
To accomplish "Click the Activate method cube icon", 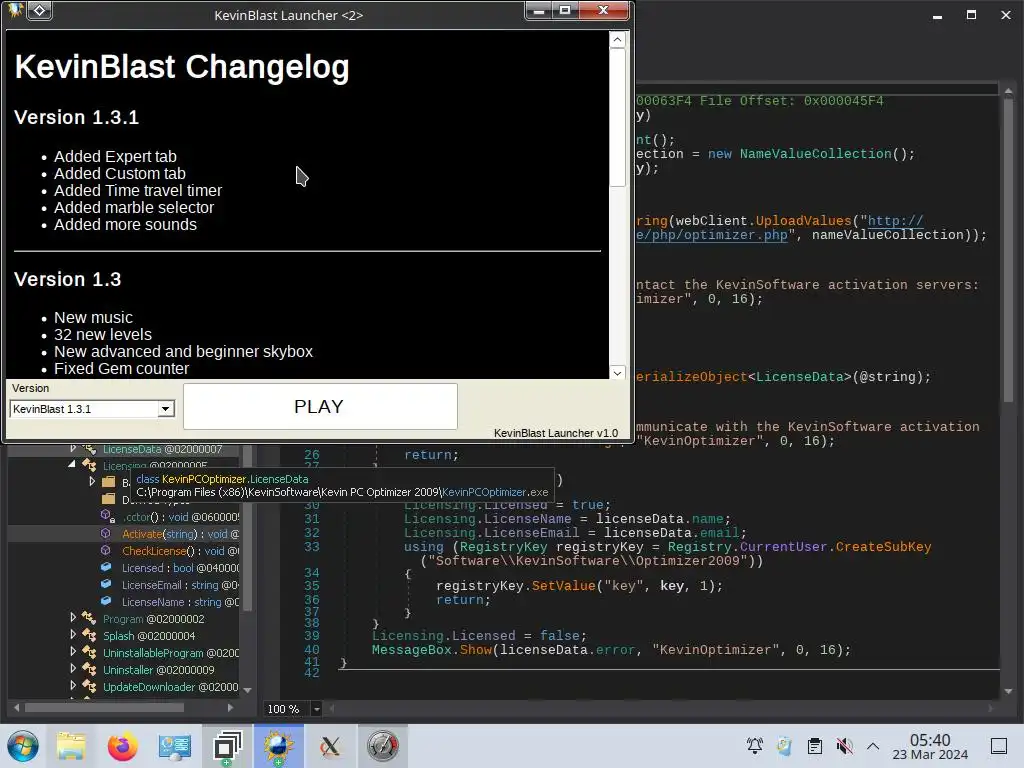I will tap(106, 534).
